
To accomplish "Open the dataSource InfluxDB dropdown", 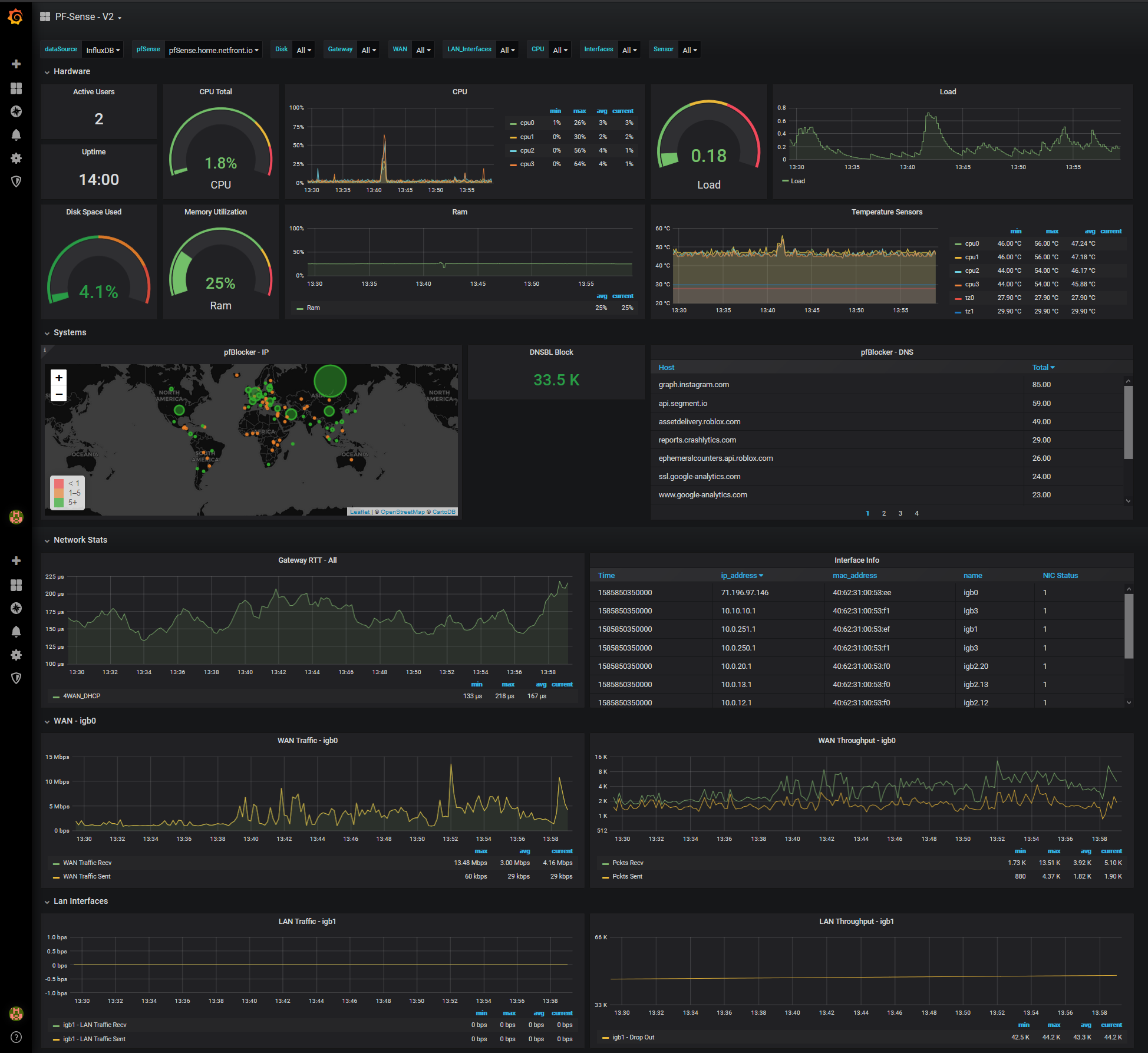I will 103,50.
